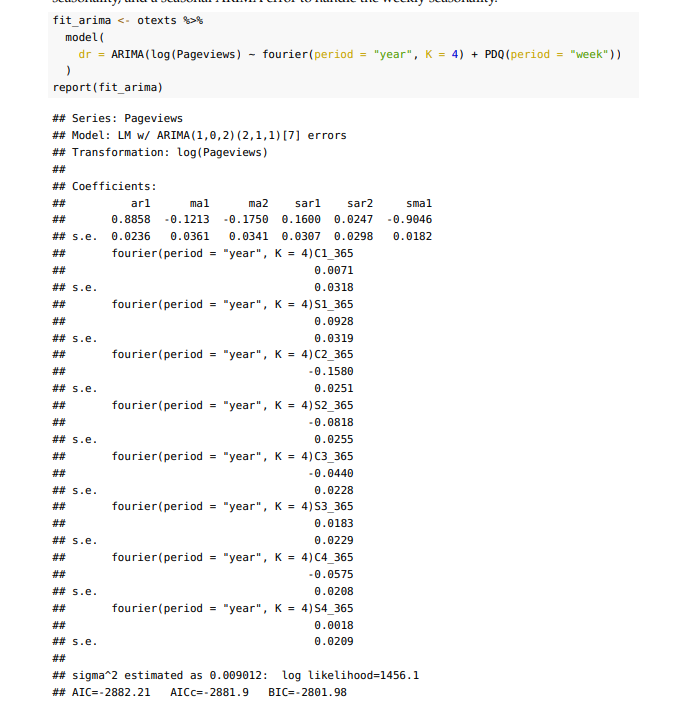The height and width of the screenshot is (707, 686).
Task: Click the ar1 coefficient value 0.8858
Action: click(x=131, y=220)
